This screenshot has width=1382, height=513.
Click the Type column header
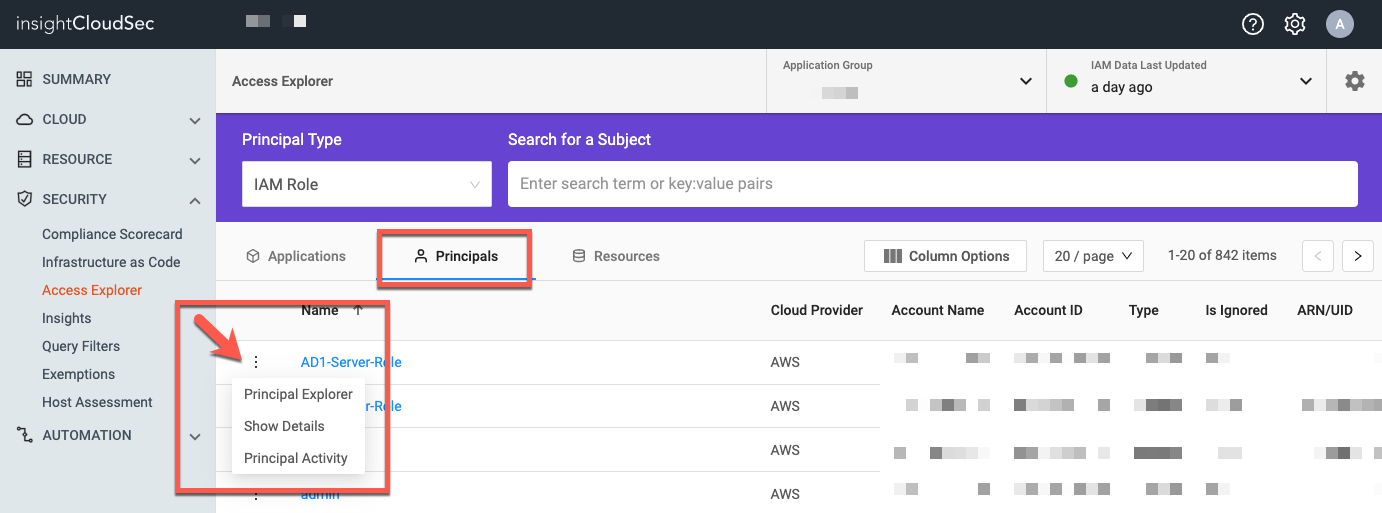pos(1144,310)
